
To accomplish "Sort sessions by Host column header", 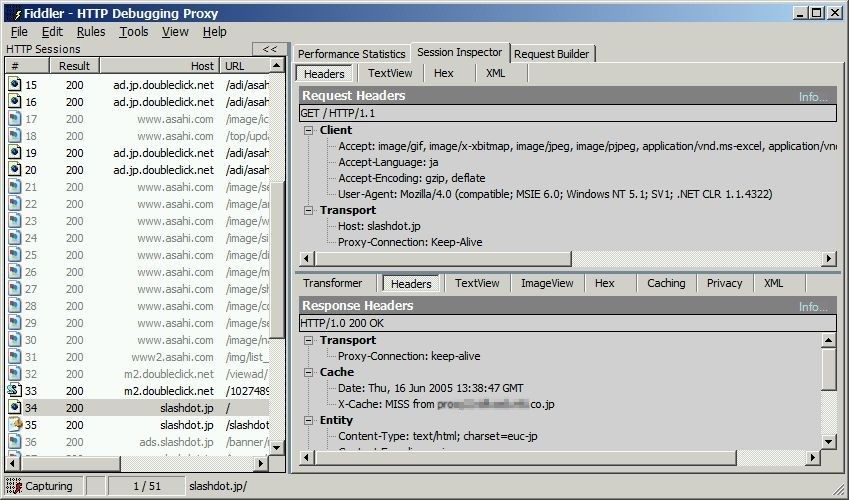I will click(x=160, y=66).
